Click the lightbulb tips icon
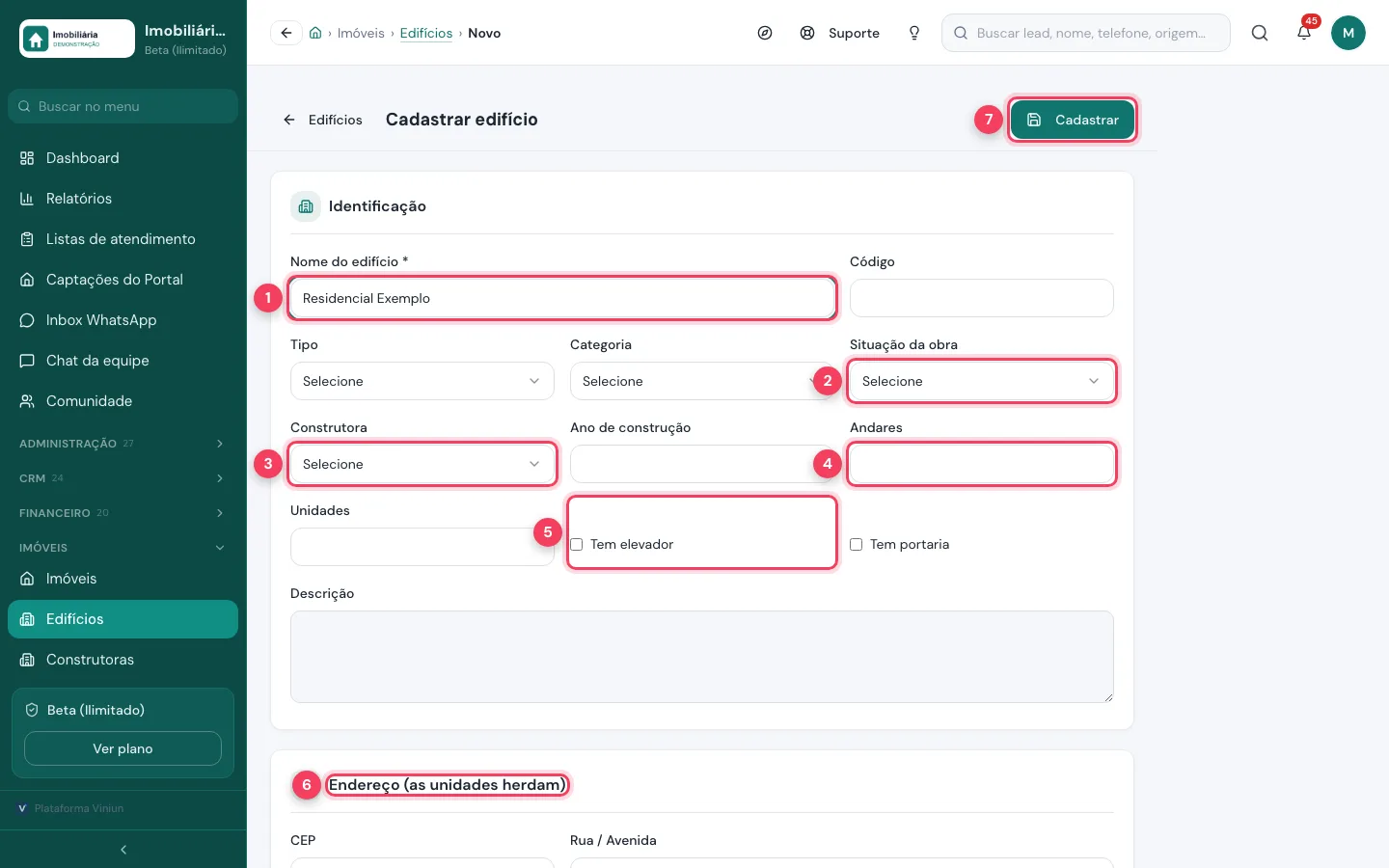The width and height of the screenshot is (1389, 868). tap(914, 33)
